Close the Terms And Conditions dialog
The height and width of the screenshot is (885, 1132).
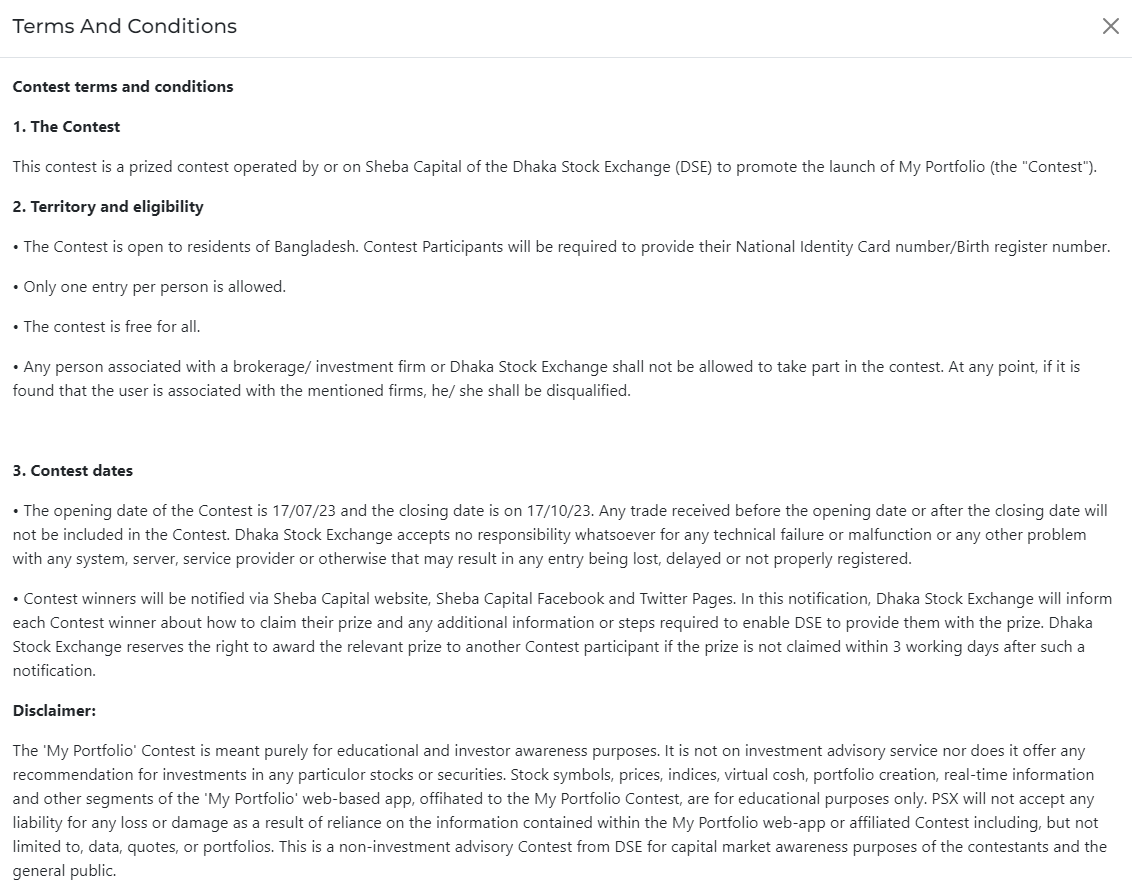pyautogui.click(x=1110, y=27)
